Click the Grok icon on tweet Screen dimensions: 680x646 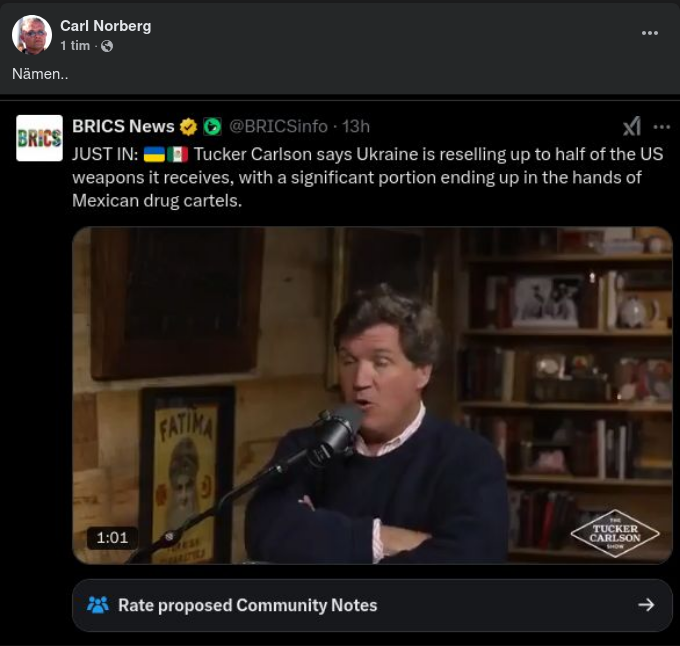click(x=632, y=126)
